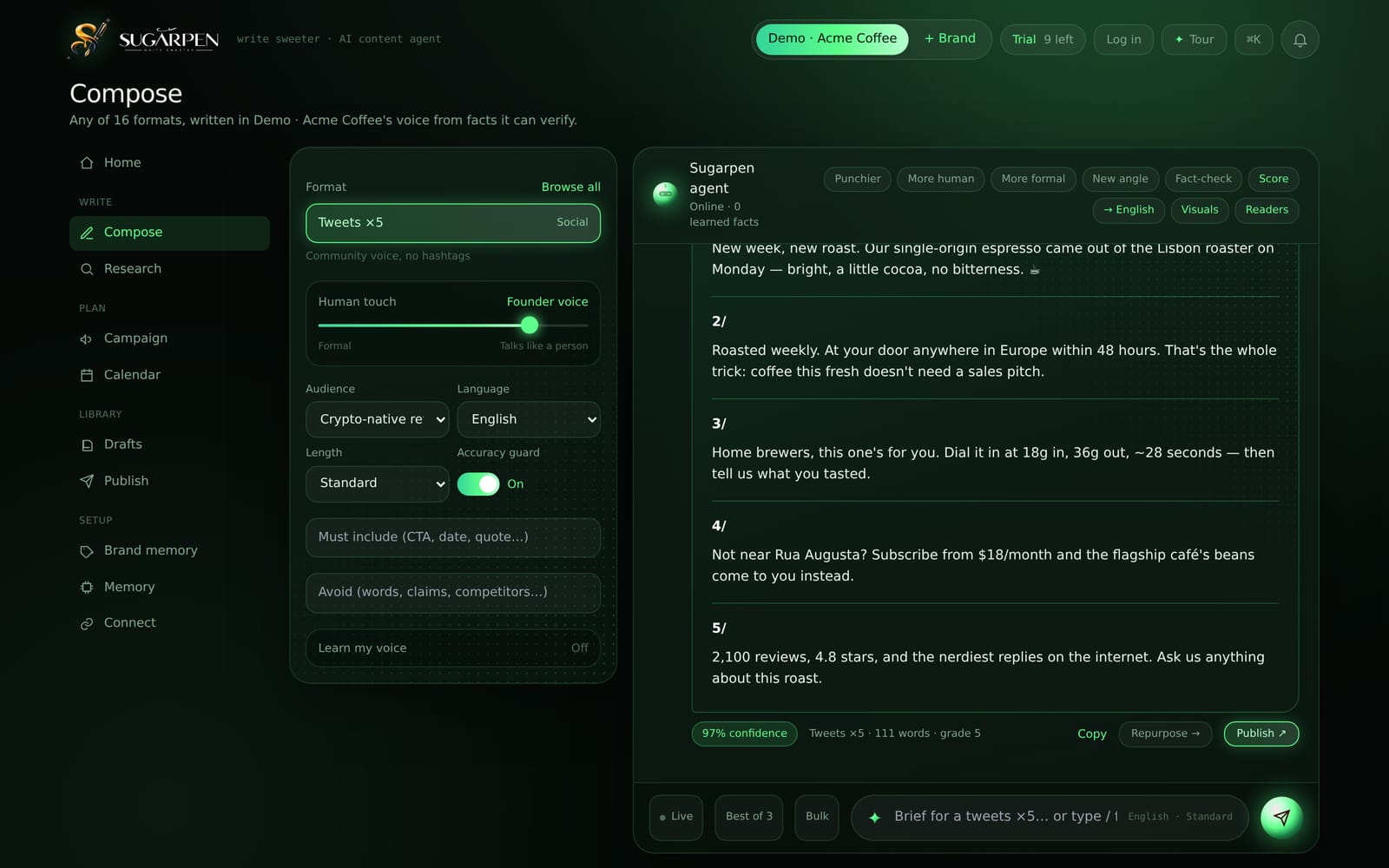The image size is (1389, 868).
Task: Open the Language dropdown
Action: click(x=529, y=419)
